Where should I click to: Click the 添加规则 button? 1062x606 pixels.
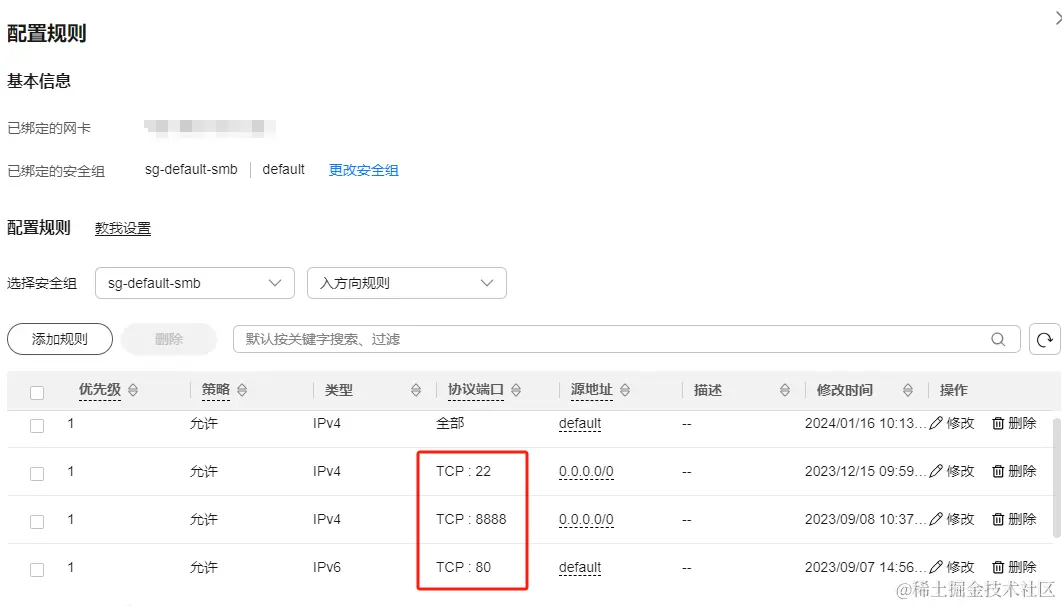click(x=60, y=339)
